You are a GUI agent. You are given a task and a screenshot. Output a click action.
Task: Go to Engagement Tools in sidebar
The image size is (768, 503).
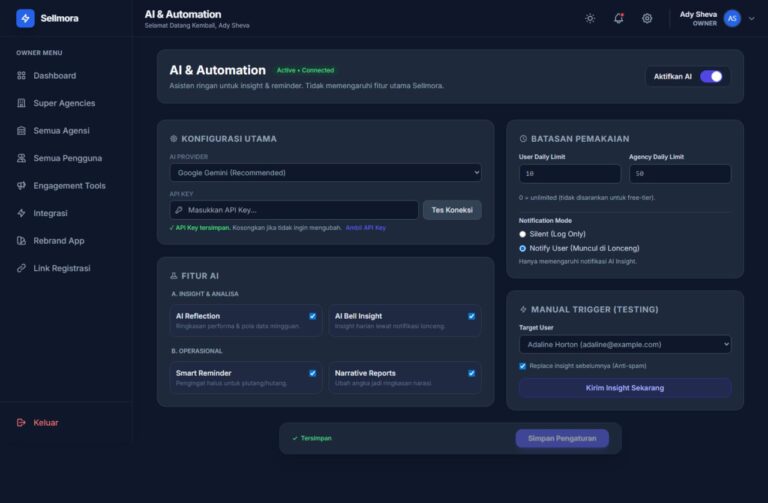click(x=69, y=186)
